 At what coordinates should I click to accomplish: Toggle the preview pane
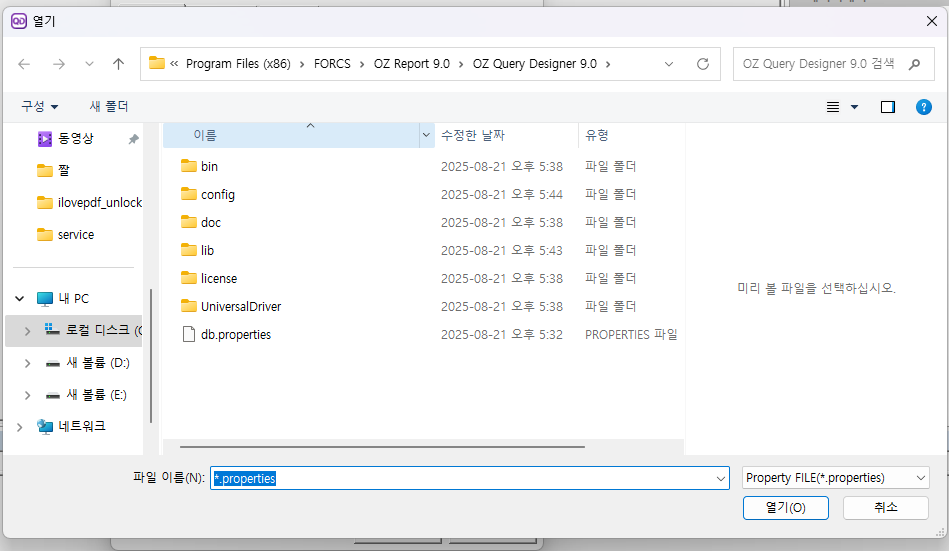point(888,107)
